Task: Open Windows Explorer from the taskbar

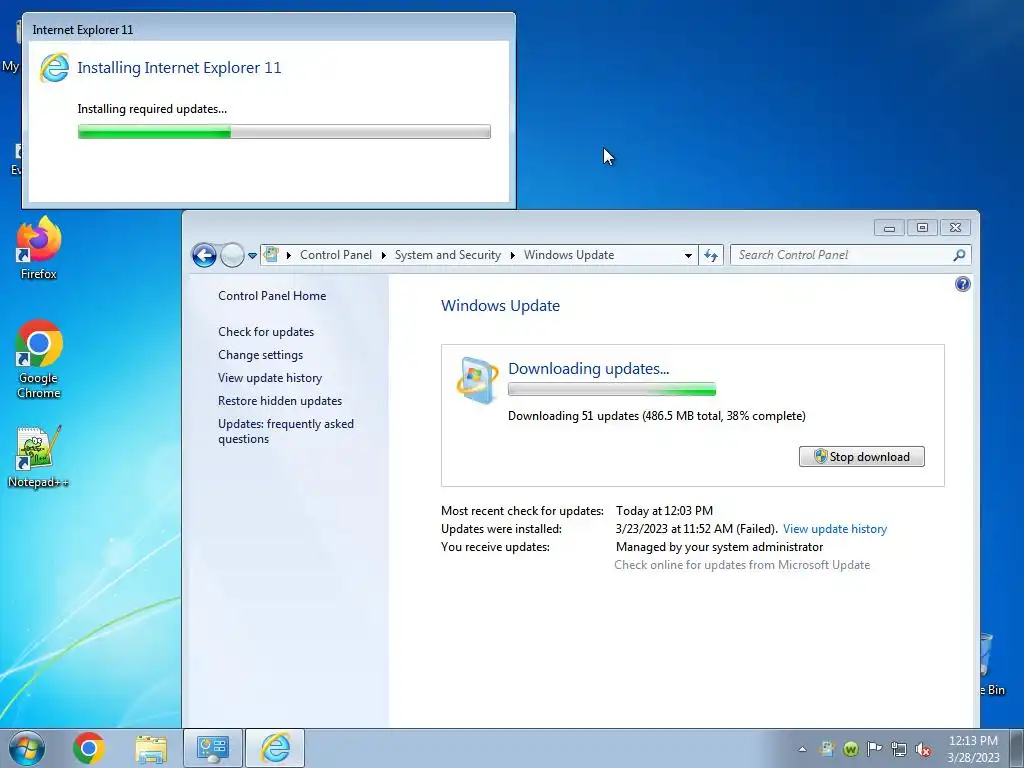Action: pos(151,748)
